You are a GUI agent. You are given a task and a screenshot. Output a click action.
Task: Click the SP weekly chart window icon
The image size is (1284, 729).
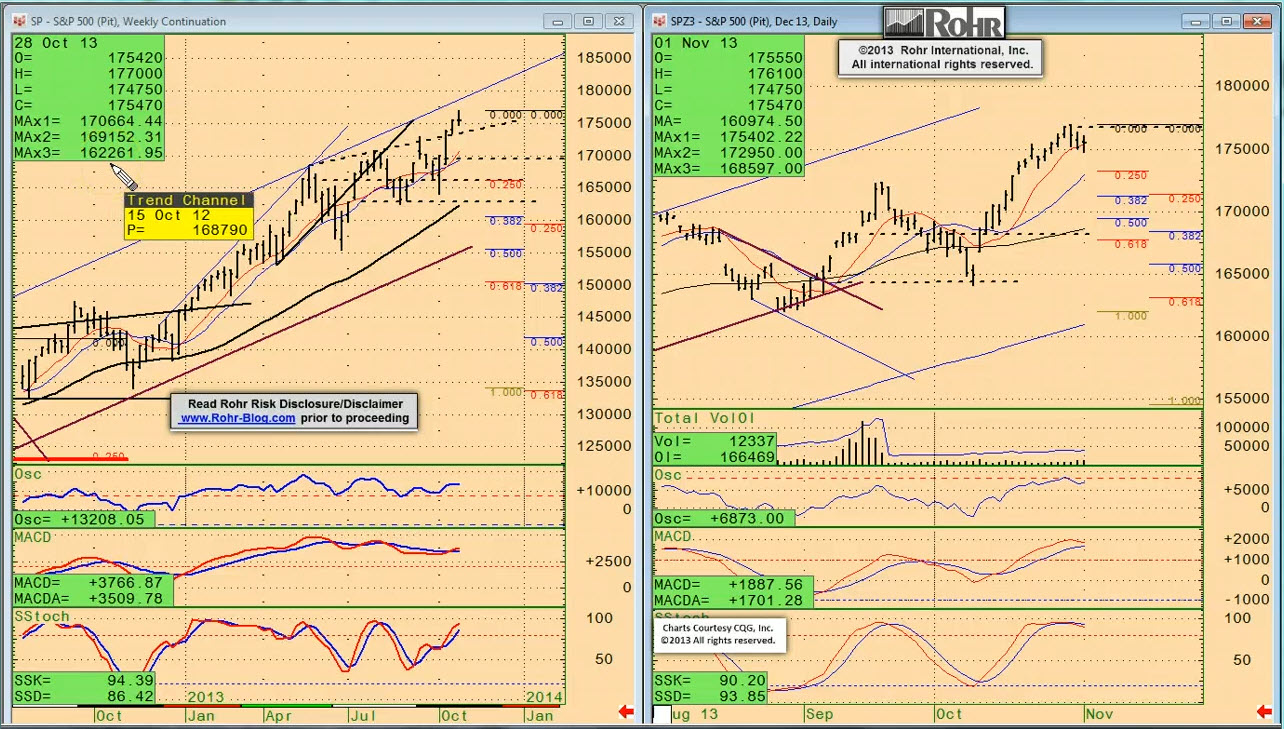point(19,21)
